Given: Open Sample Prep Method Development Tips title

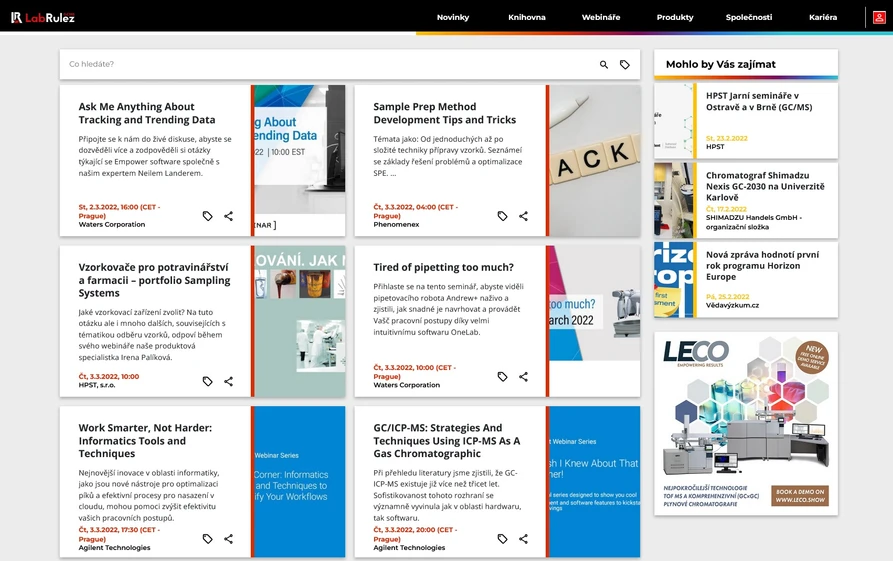Looking at the screenshot, I should coord(445,113).
